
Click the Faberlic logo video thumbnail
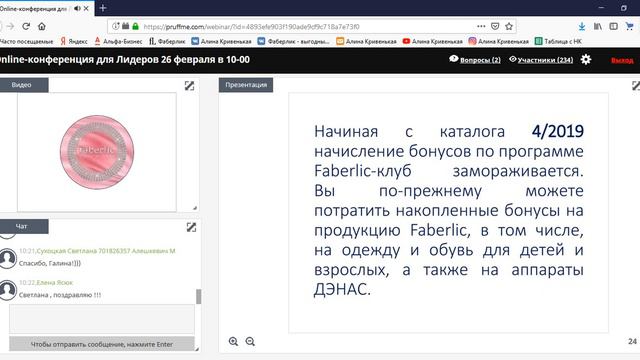pos(97,152)
